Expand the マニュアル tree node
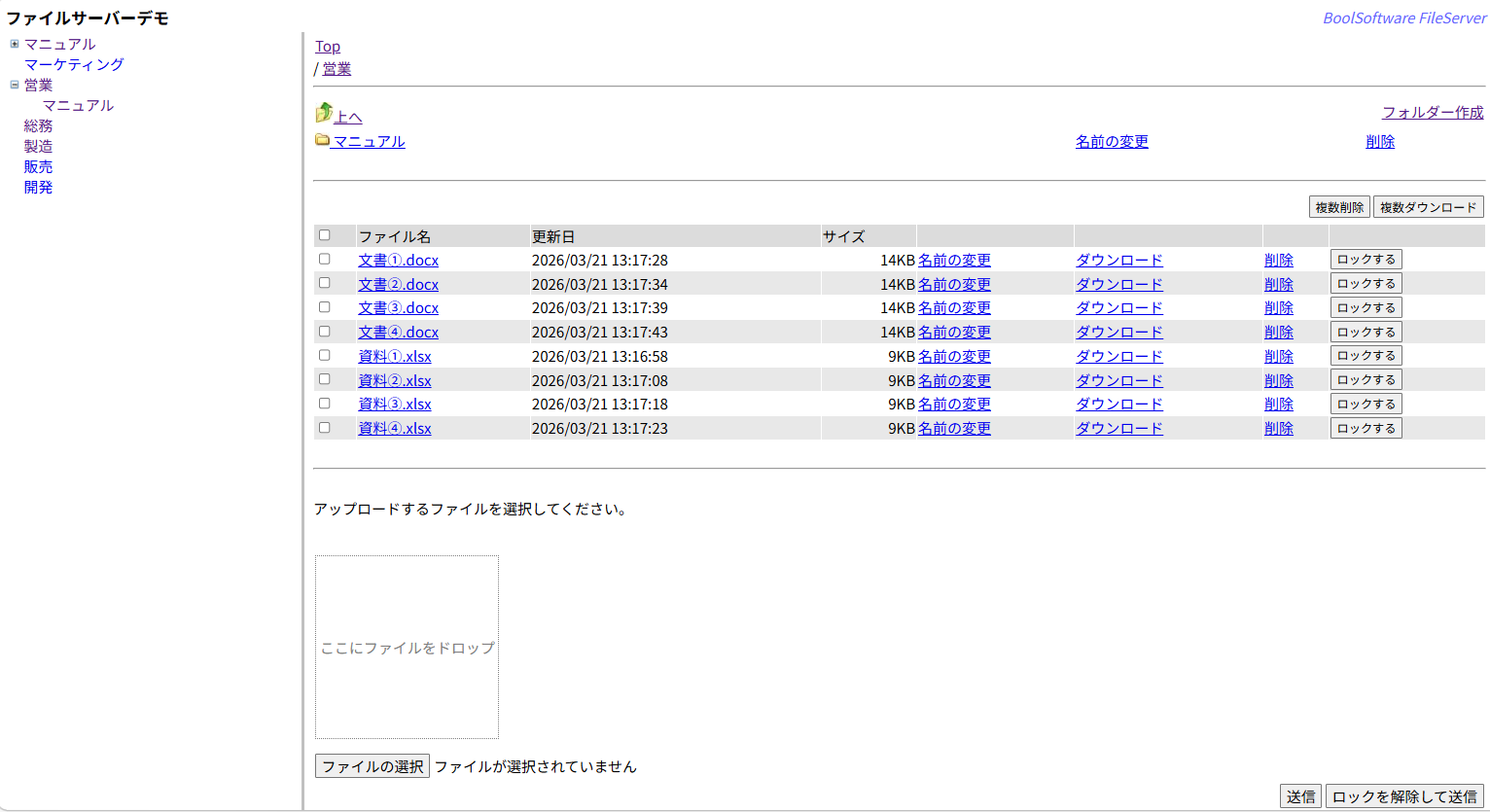This screenshot has width=1490, height=812. pos(15,44)
